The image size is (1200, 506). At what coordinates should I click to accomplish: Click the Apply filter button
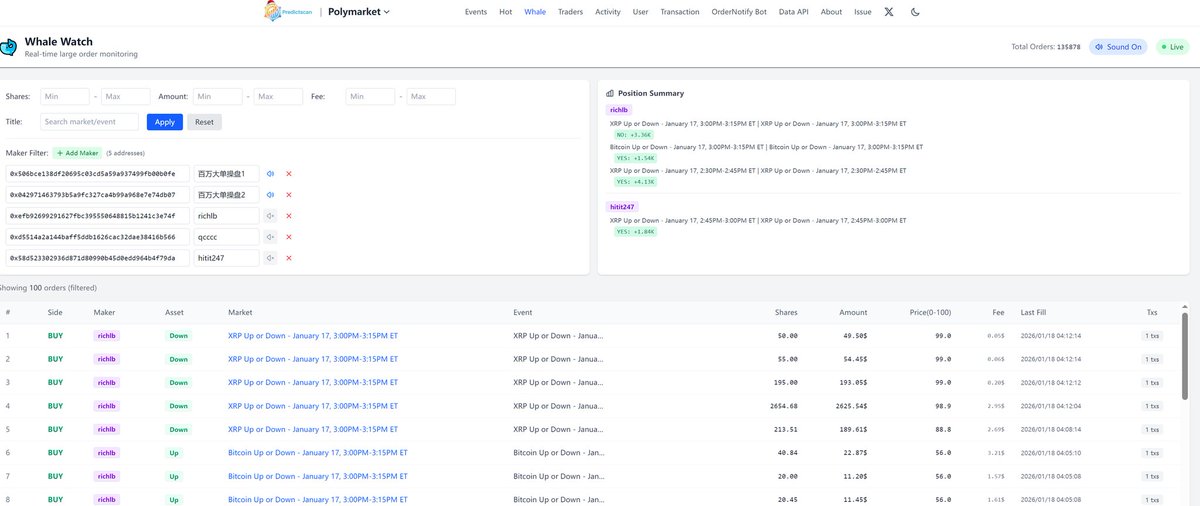[x=165, y=122]
